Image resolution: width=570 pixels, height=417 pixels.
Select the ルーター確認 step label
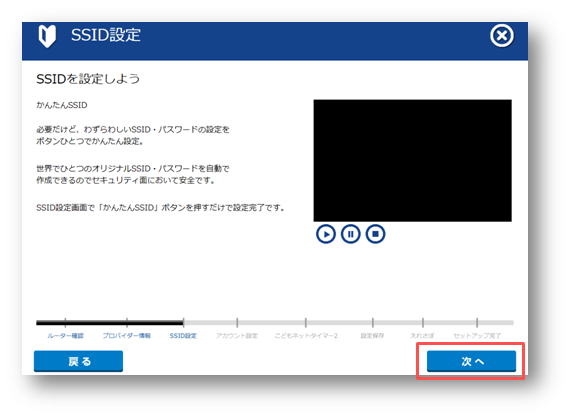point(65,336)
